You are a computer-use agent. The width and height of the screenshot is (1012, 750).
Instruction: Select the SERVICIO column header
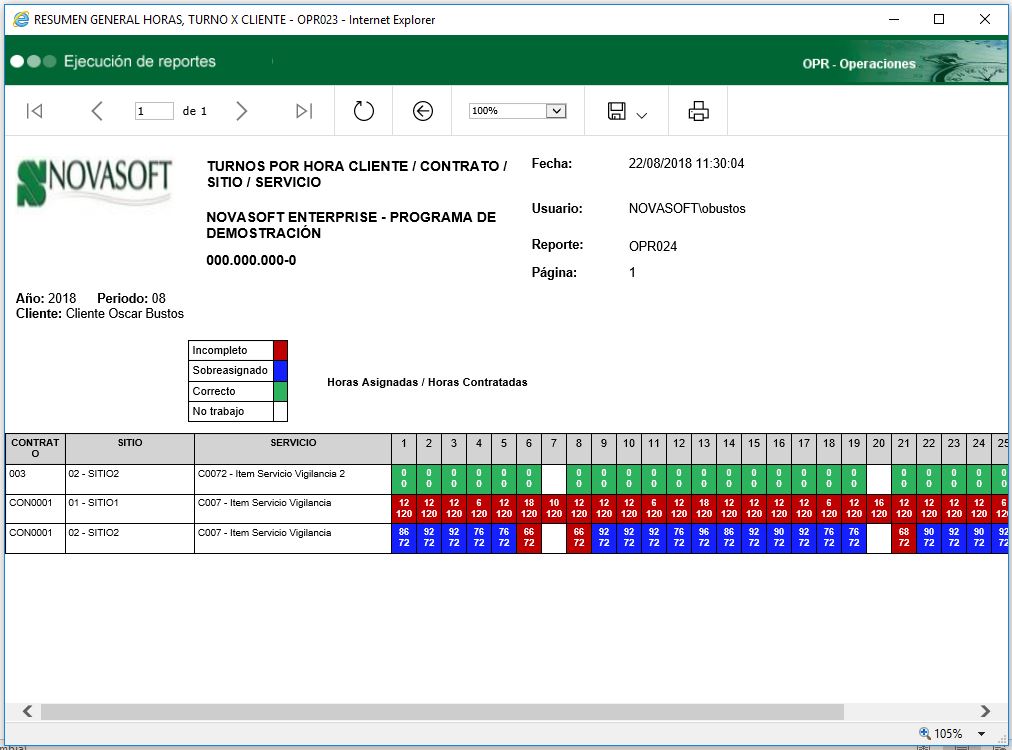[293, 443]
